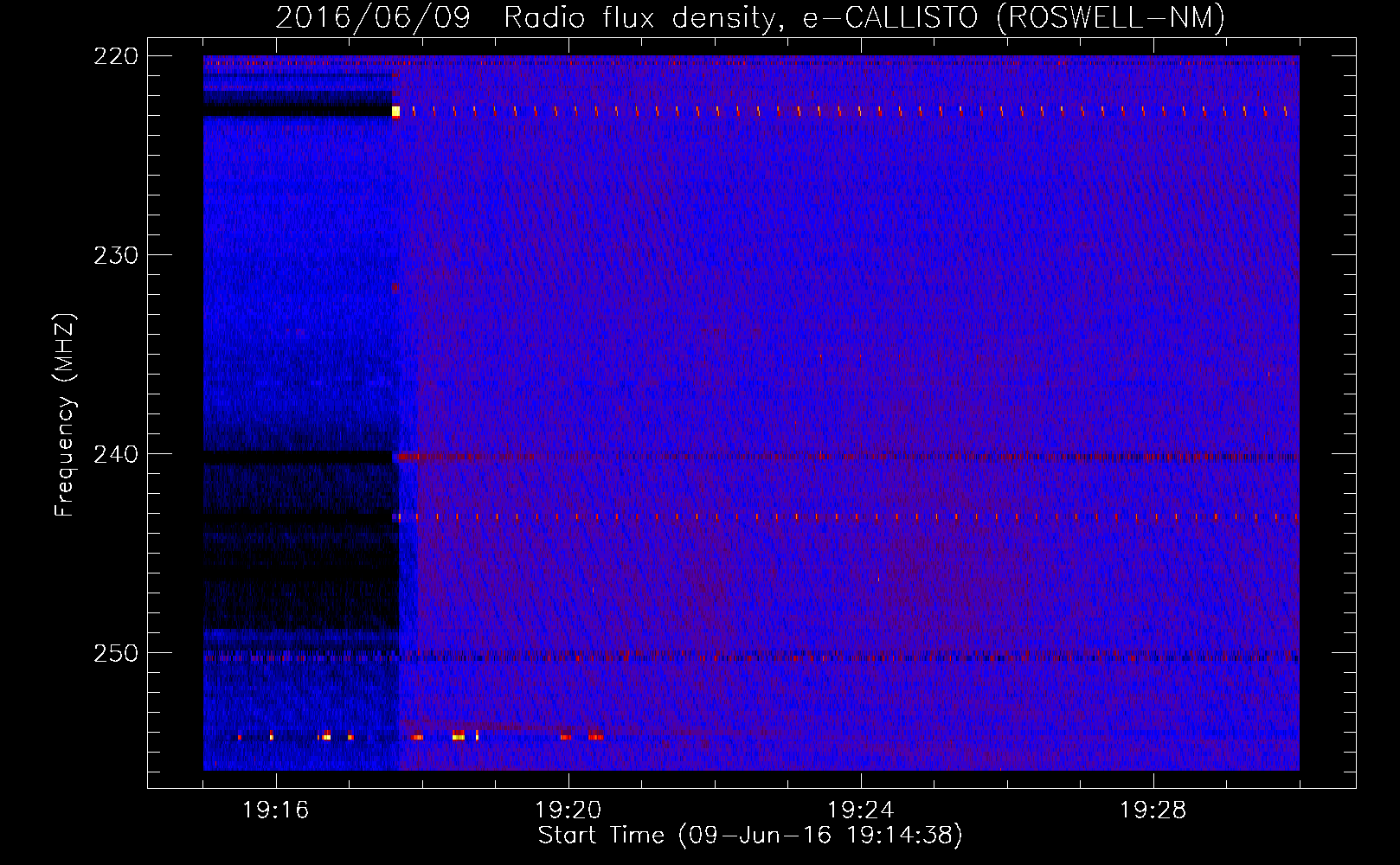Click the '250' frequency tick label
This screenshot has width=1400, height=865.
point(116,653)
